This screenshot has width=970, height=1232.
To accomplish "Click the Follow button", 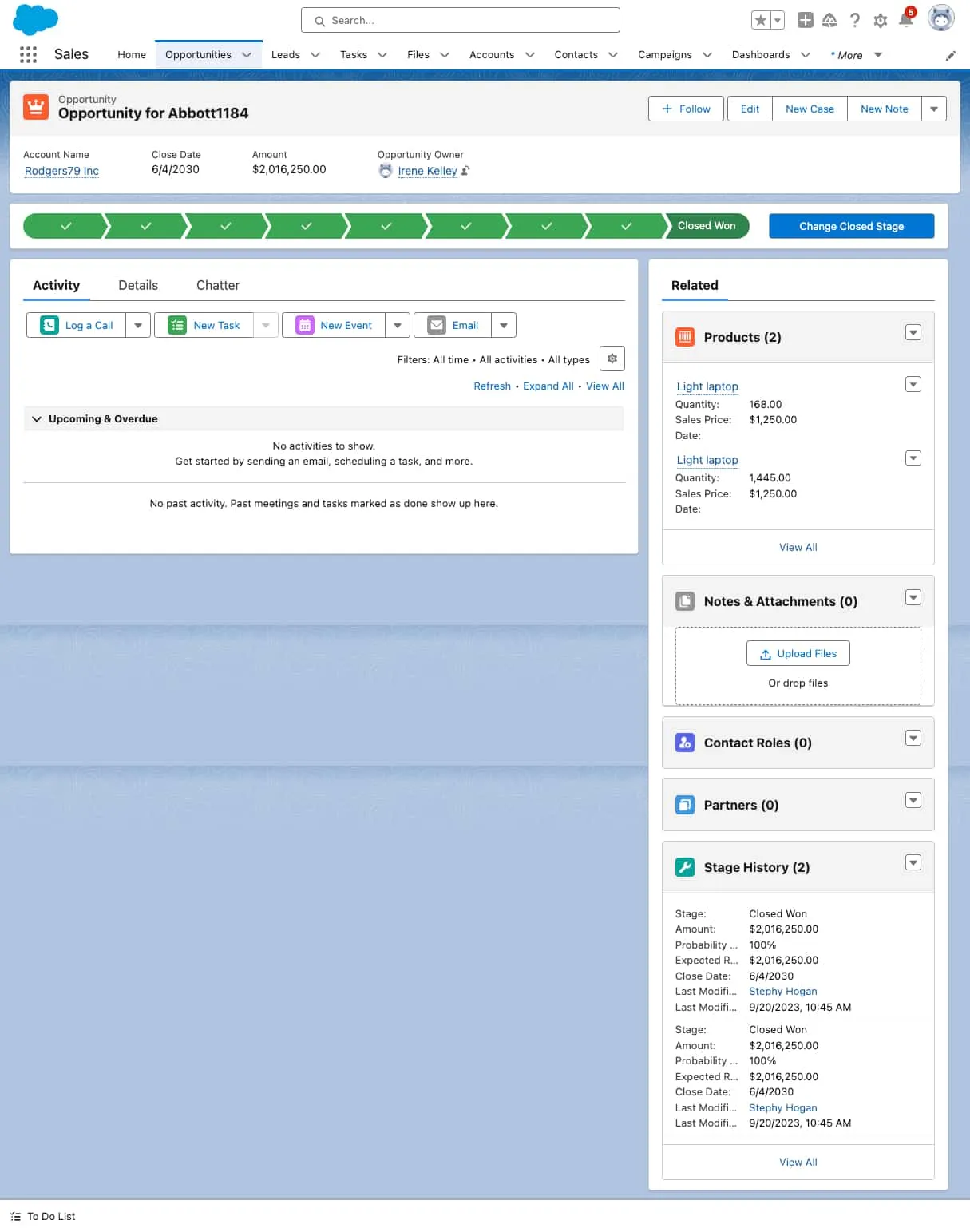I will tap(686, 109).
